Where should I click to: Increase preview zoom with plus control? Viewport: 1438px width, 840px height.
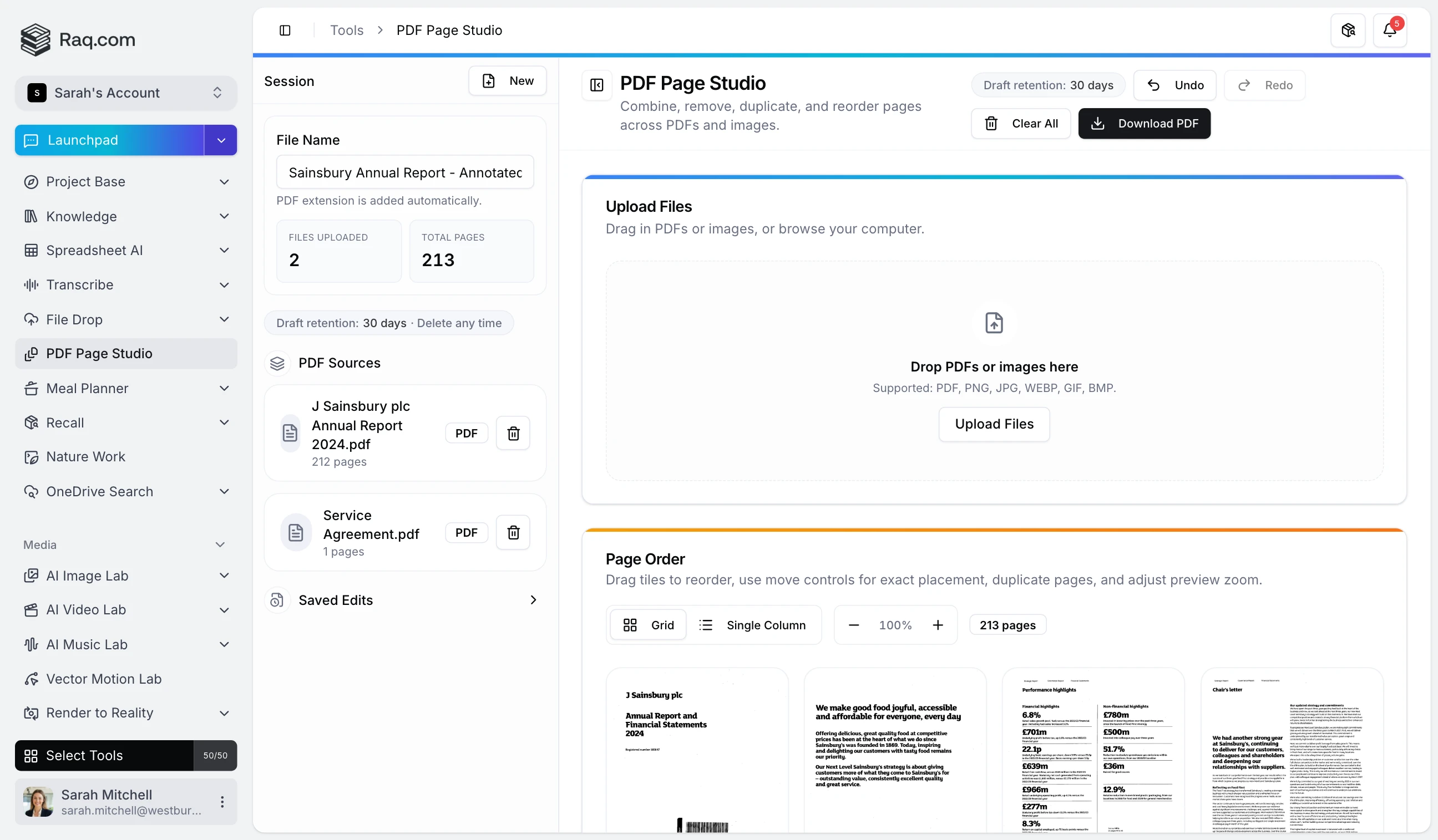[938, 624]
